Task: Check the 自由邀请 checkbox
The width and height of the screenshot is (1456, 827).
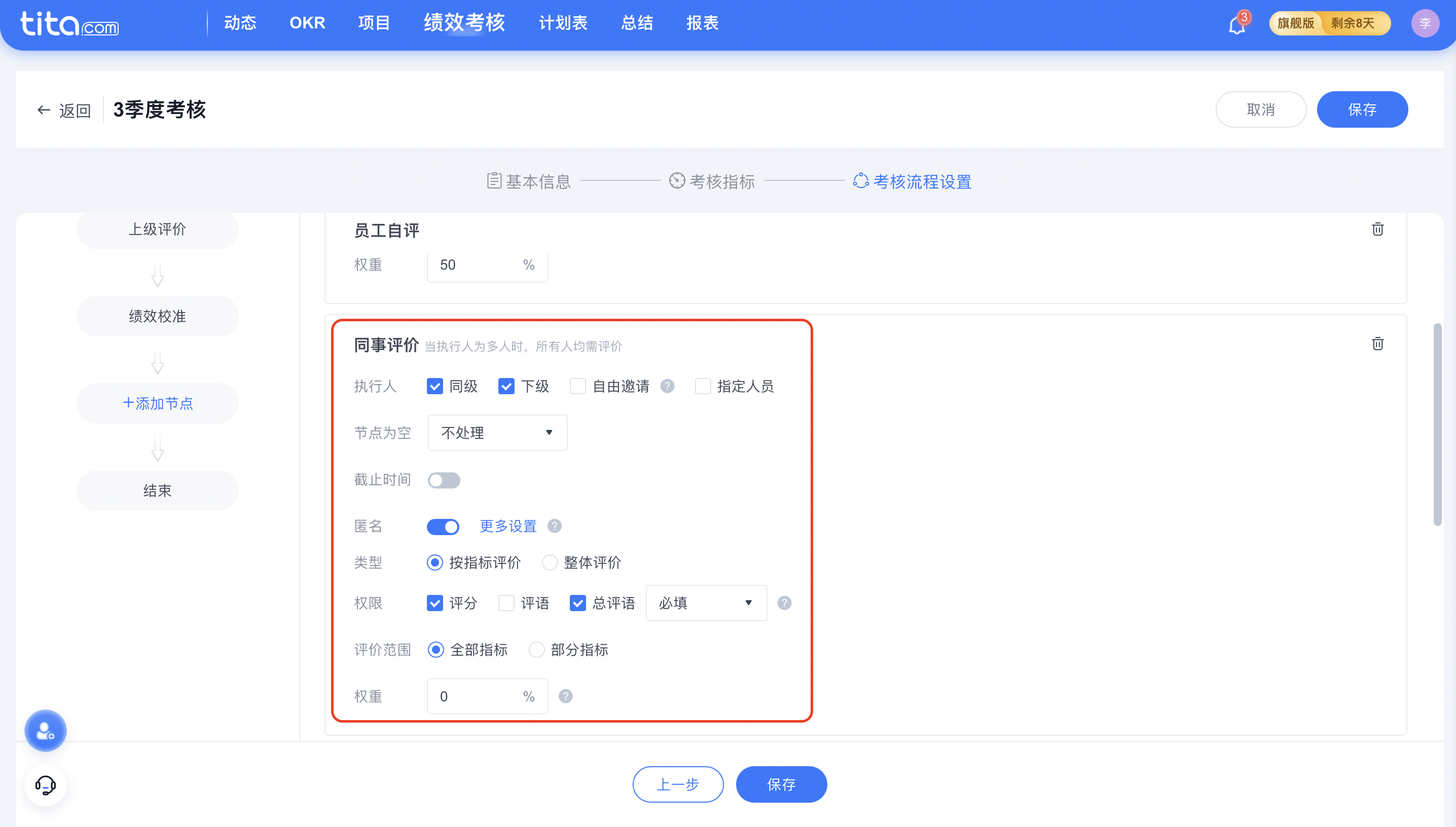Action: point(578,386)
